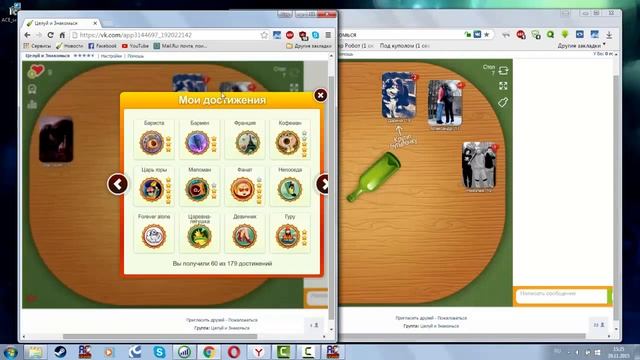Click Группа: Целуй и Знакомься link in right window
This screenshot has height=360, width=640.
[x=431, y=326]
